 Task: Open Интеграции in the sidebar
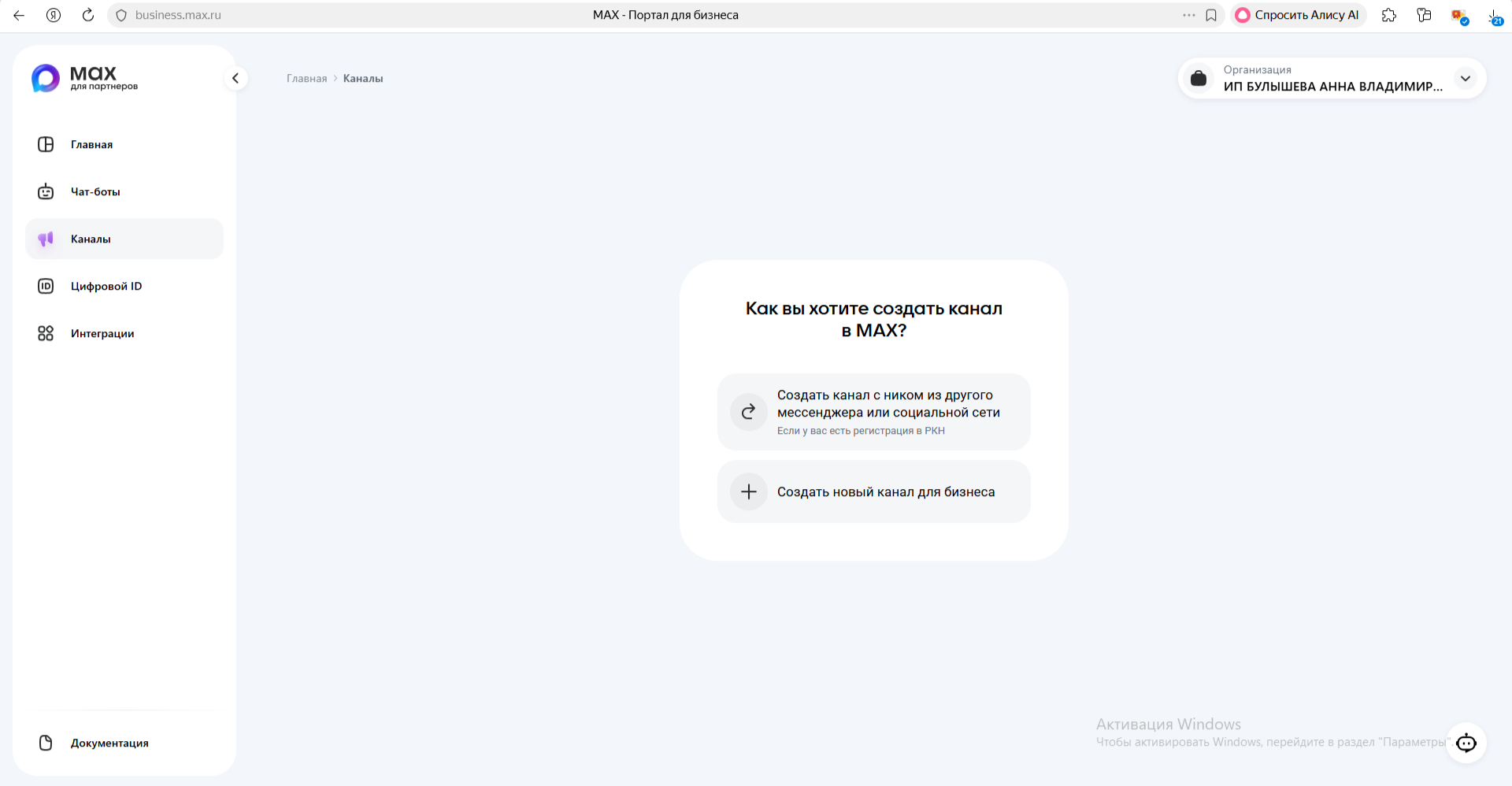[x=124, y=333]
